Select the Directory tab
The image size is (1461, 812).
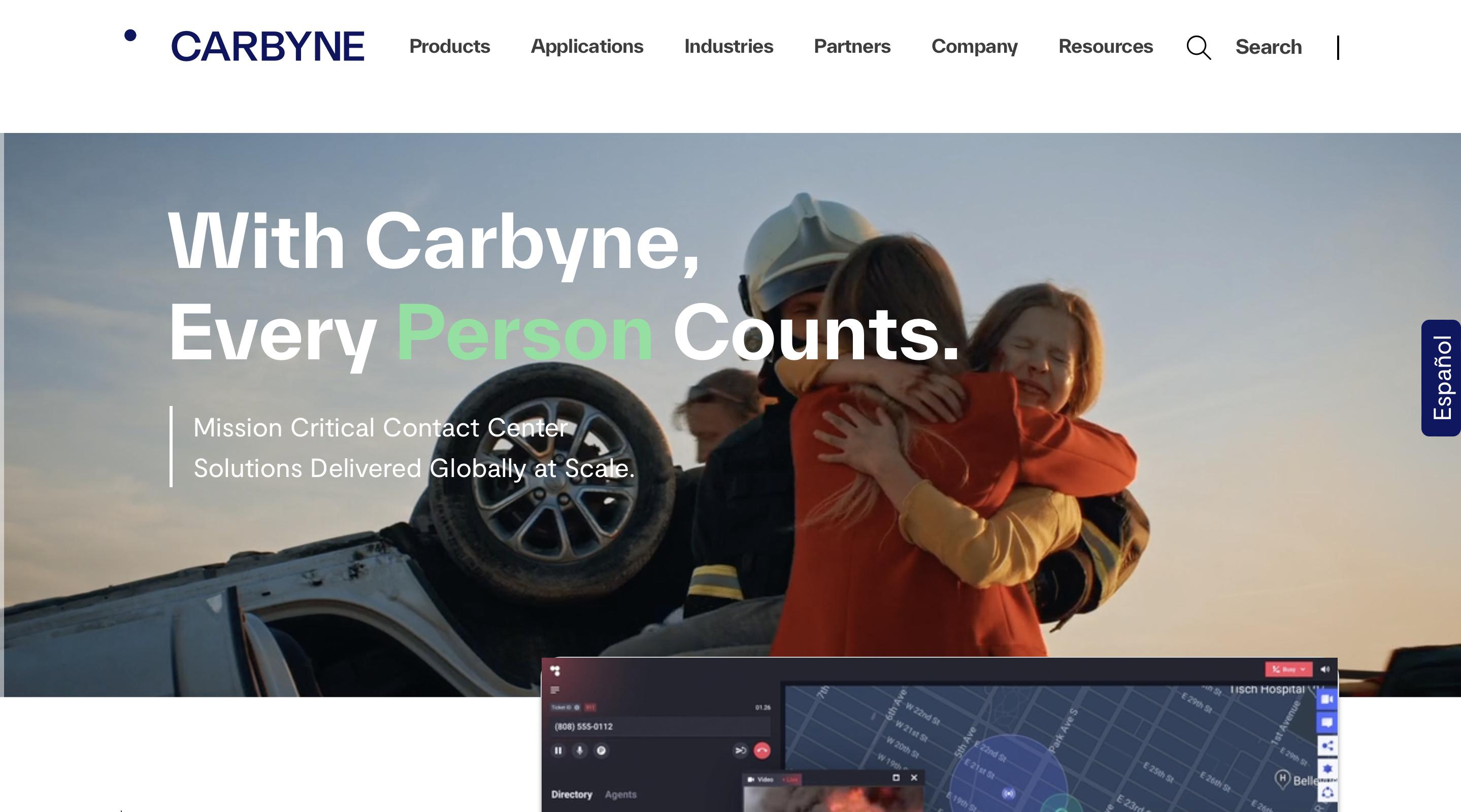(571, 794)
